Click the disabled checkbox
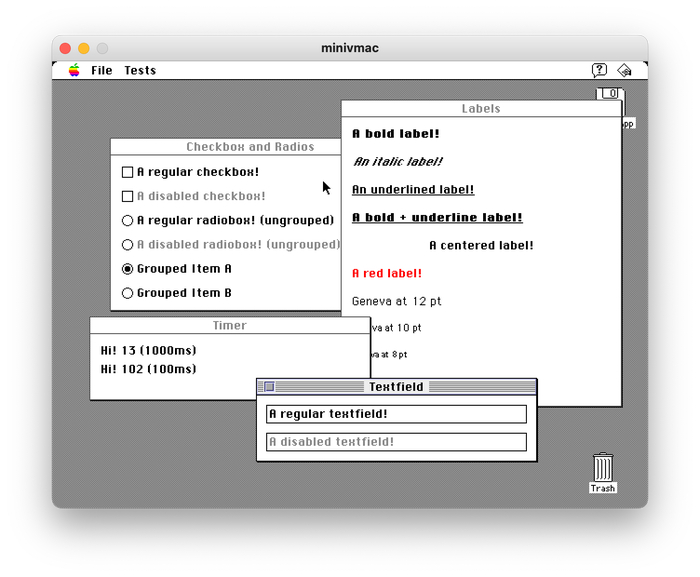This screenshot has height=577, width=700. 127,196
